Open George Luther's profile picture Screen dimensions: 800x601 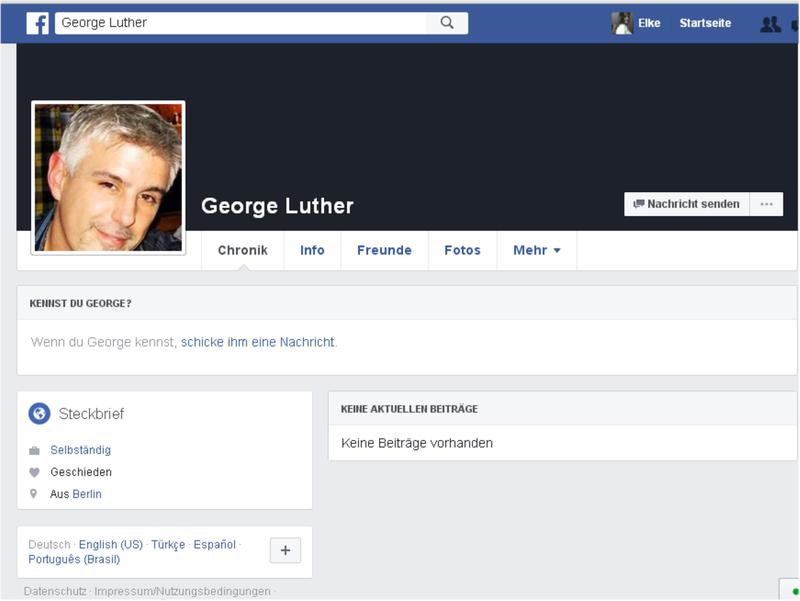click(108, 177)
